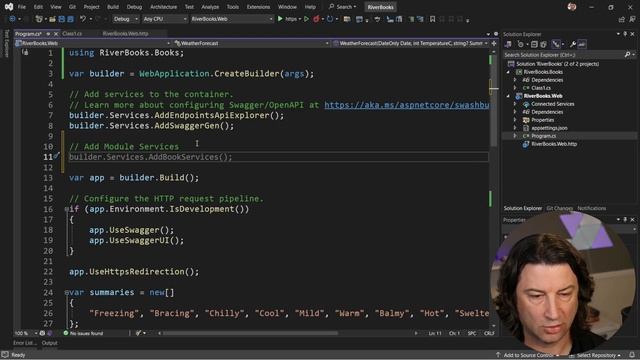Switch to the Git Changes tab

559,208
